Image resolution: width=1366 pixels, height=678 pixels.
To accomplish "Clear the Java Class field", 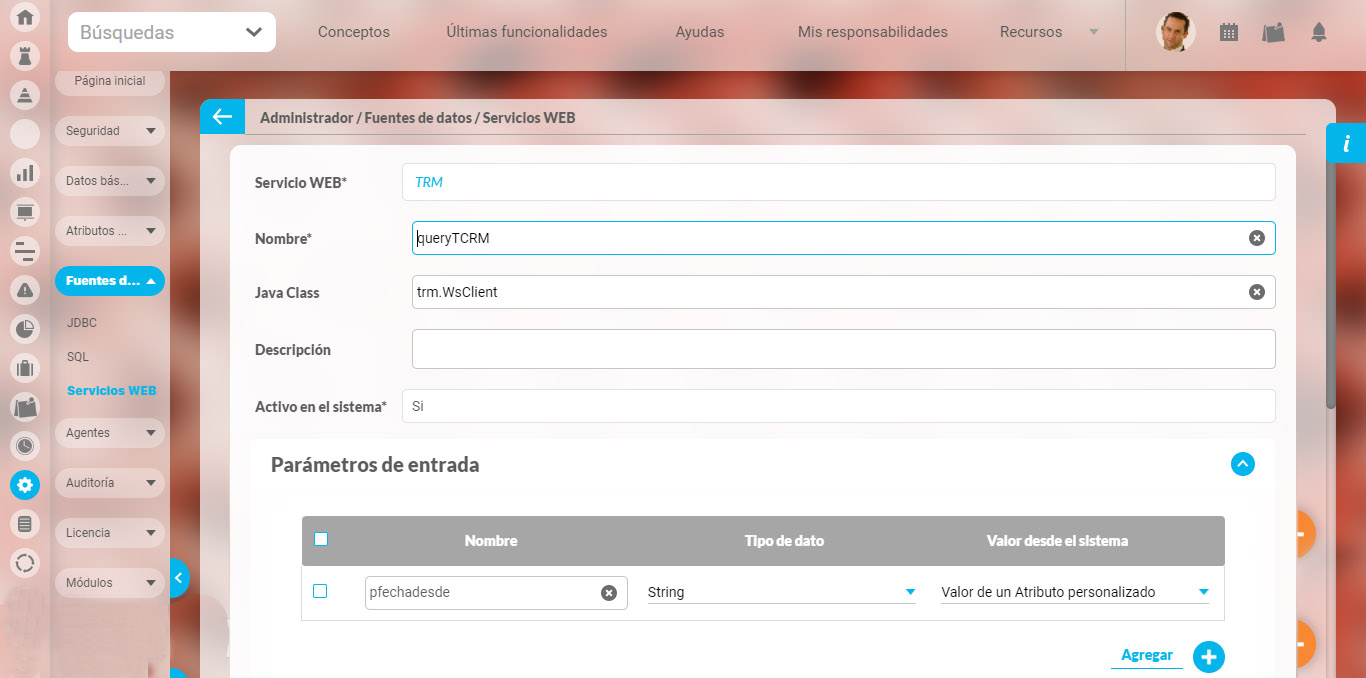I will coord(1256,292).
